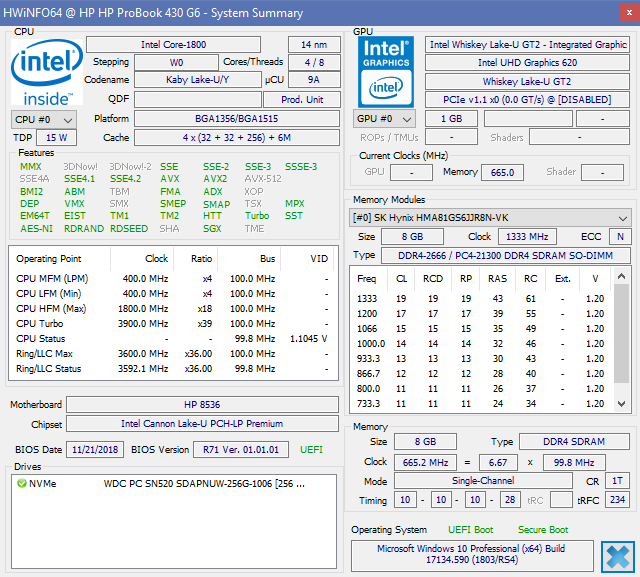Click the UEFI Boot label
640x577 pixels.
click(470, 530)
